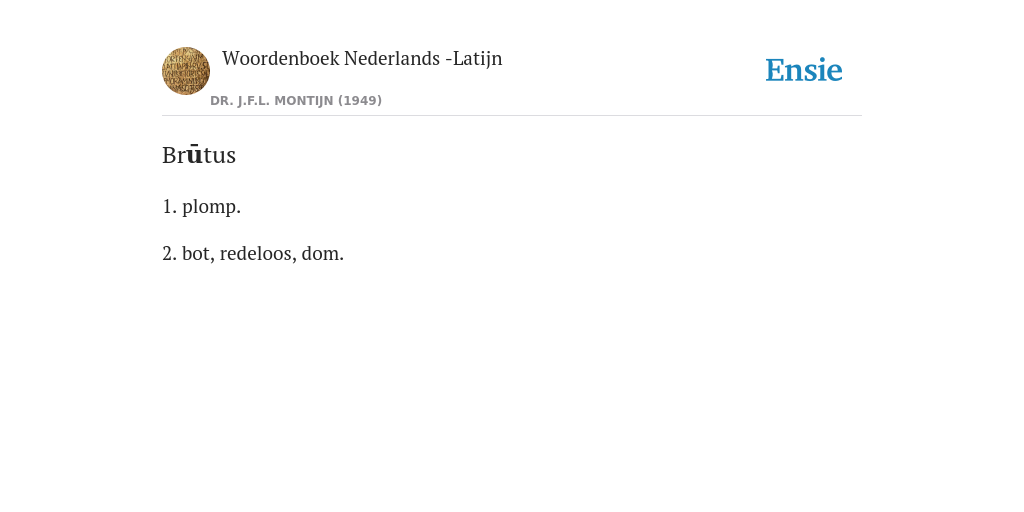1024x512 pixels.
Task: Click the round Latin inscription avatar image
Action: pyautogui.click(x=186, y=71)
